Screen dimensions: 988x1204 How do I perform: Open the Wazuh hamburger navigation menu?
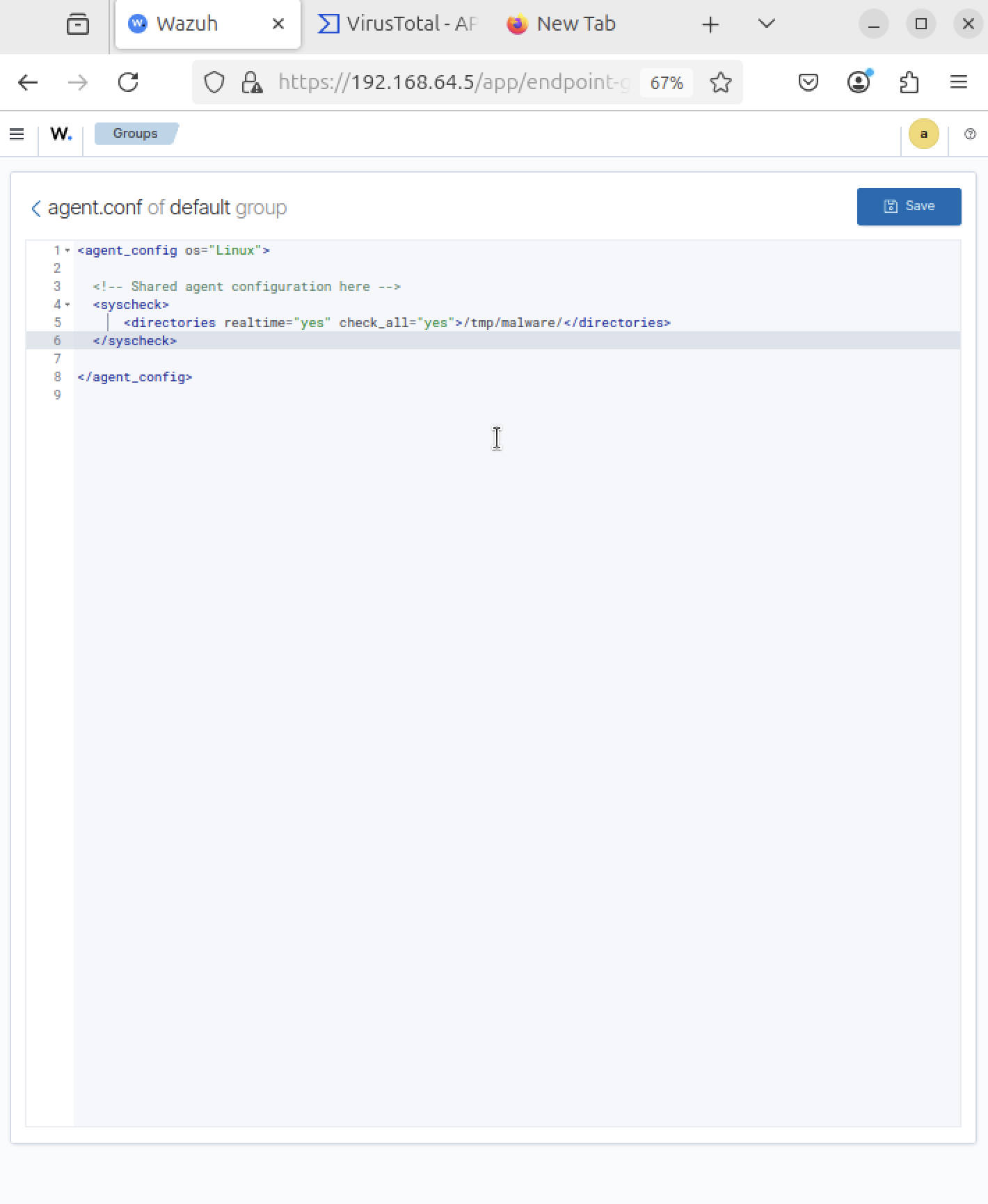[17, 134]
